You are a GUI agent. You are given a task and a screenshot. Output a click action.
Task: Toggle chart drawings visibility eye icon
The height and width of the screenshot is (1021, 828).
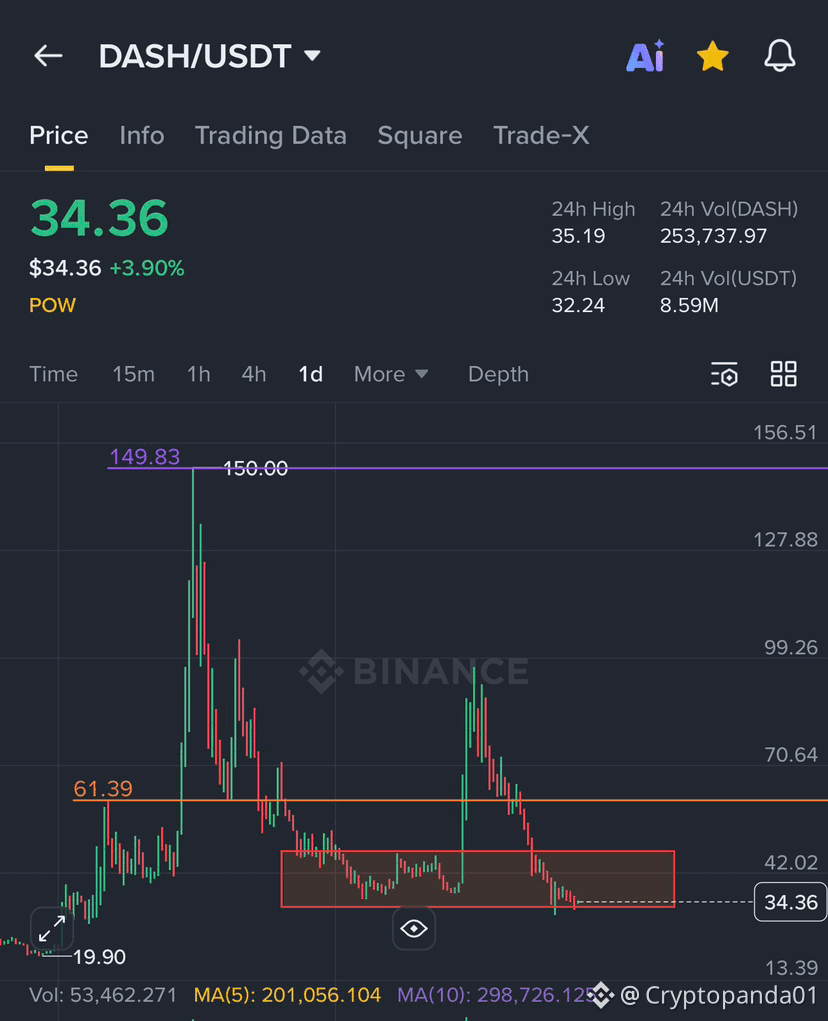tap(414, 929)
